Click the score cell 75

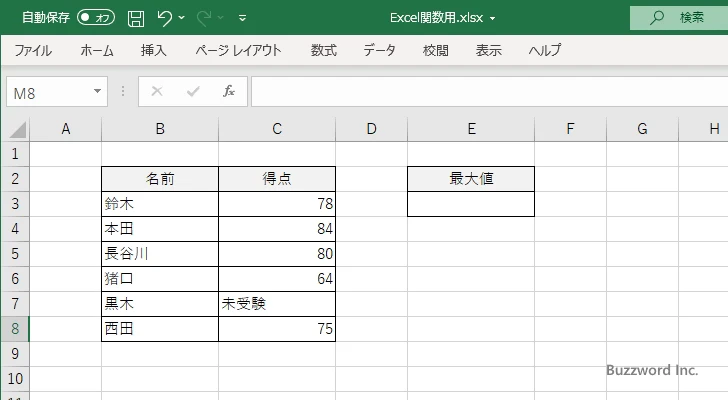click(x=277, y=329)
